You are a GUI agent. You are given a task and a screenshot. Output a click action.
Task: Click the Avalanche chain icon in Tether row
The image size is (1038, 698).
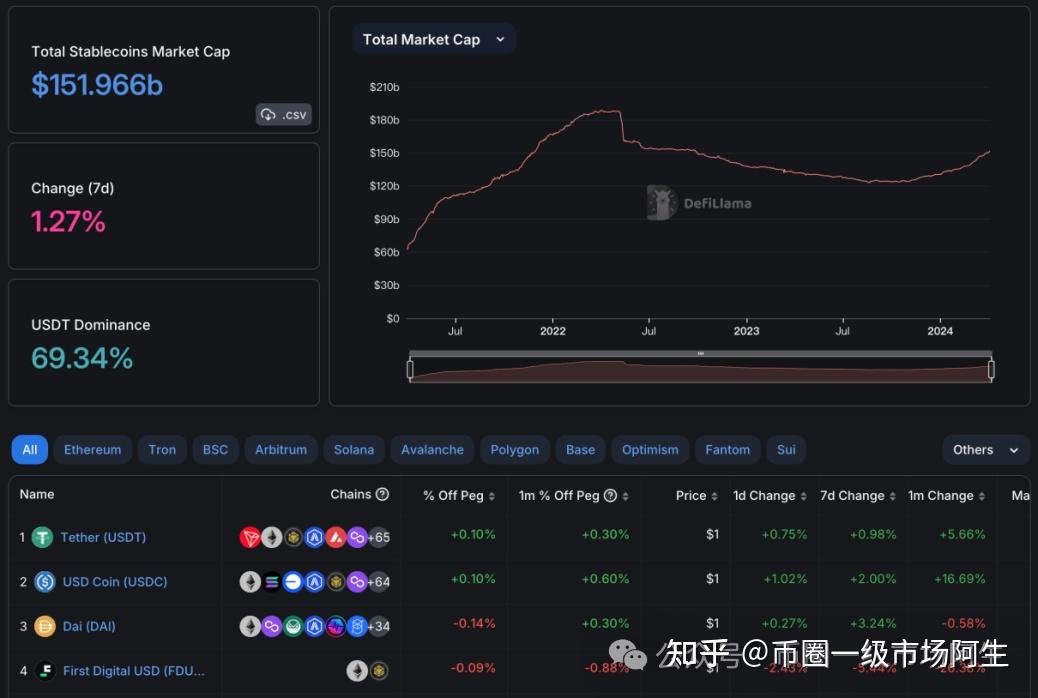pyautogui.click(x=336, y=537)
